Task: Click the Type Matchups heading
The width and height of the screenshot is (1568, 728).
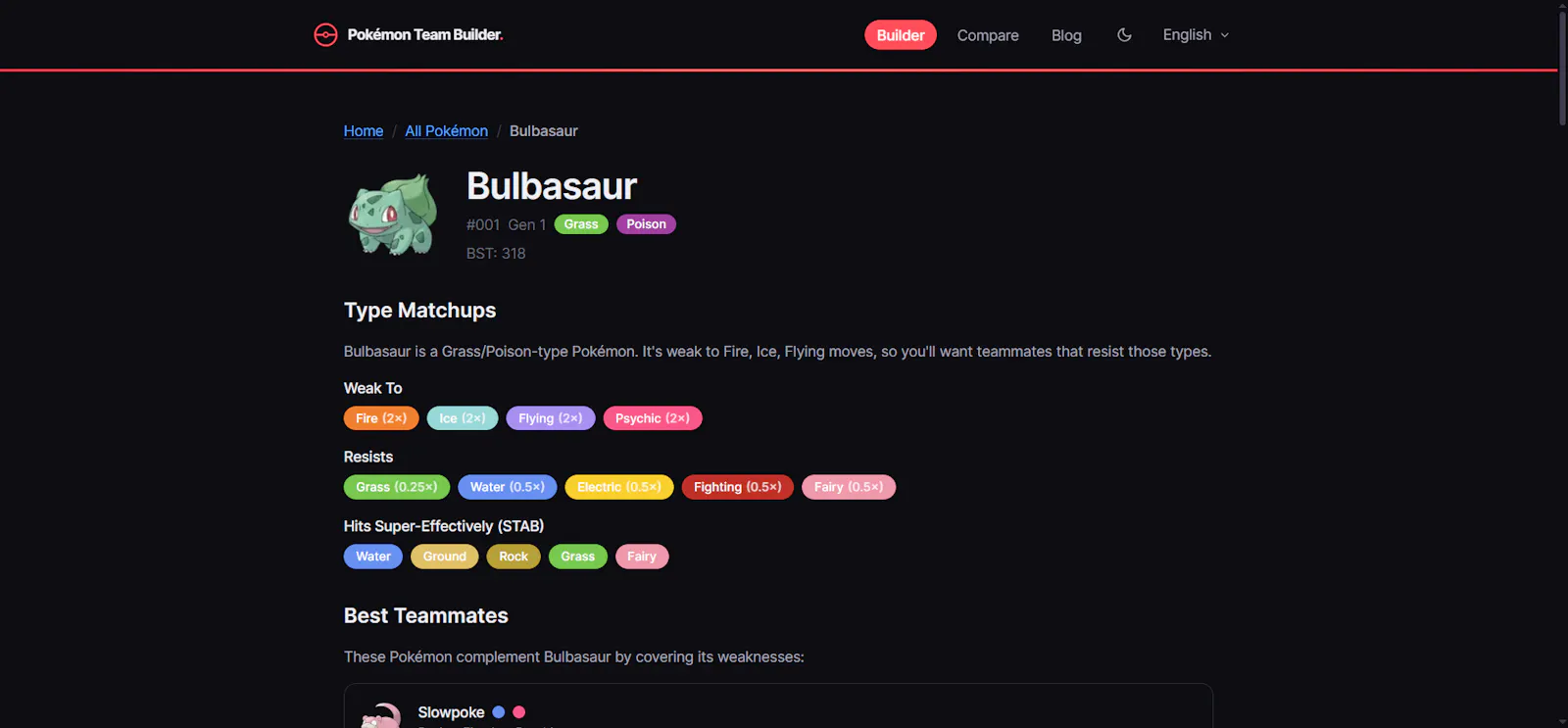Action: point(419,311)
